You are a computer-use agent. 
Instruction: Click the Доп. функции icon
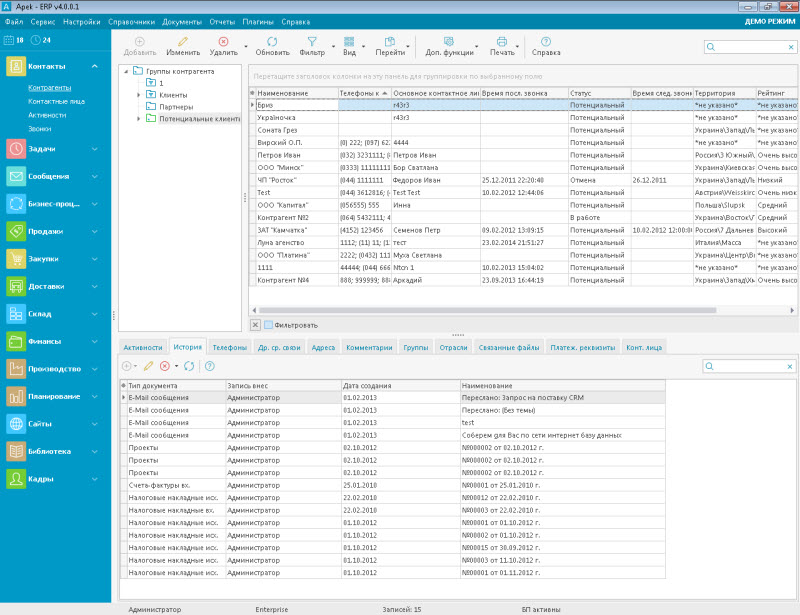coord(449,42)
